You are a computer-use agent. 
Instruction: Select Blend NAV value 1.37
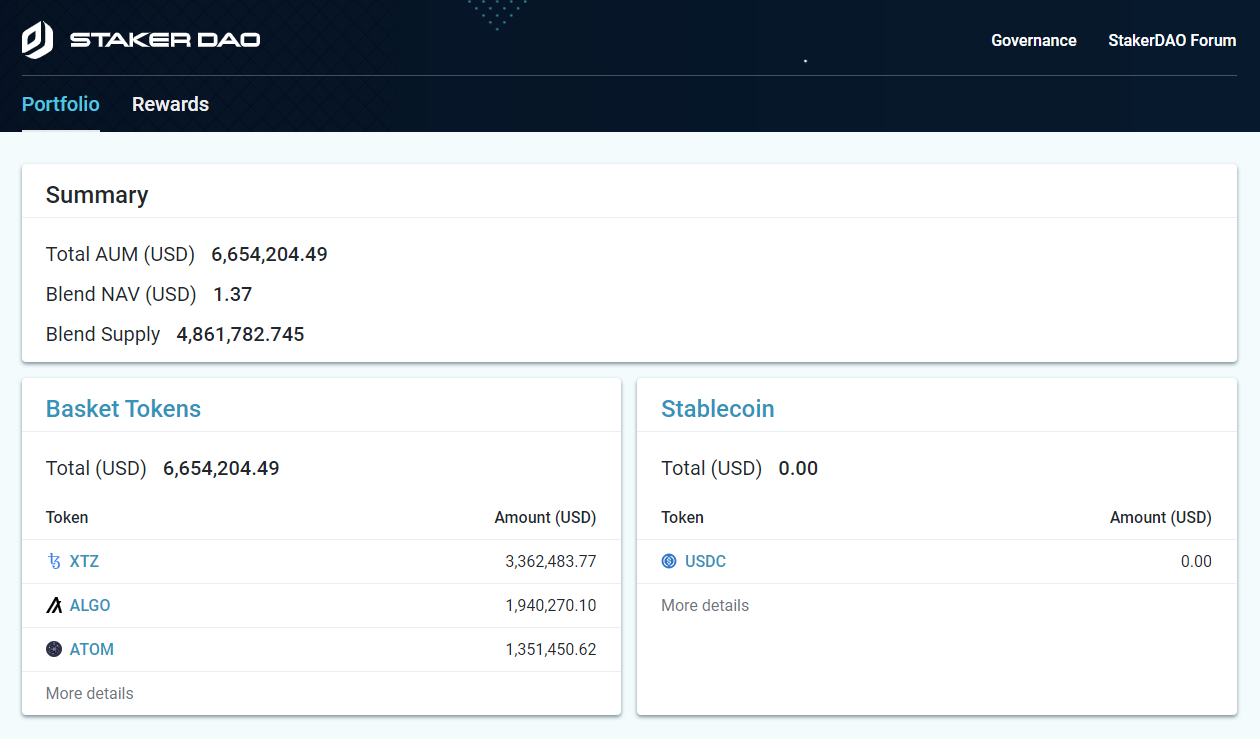coord(232,295)
